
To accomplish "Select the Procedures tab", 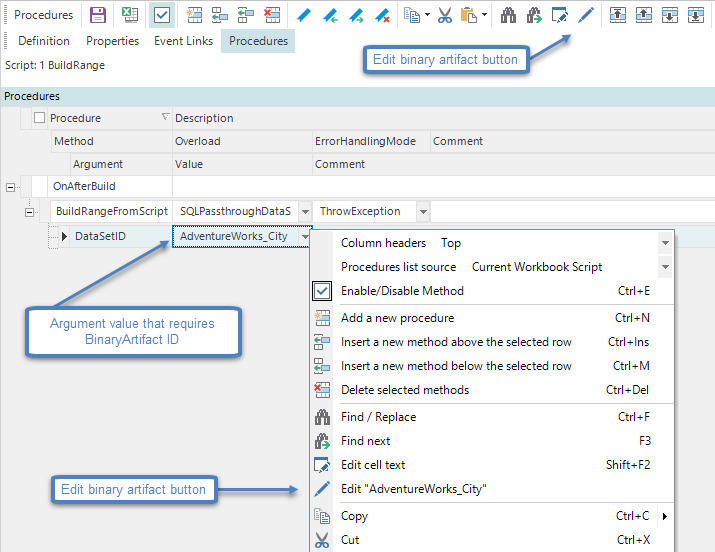I will click(258, 41).
